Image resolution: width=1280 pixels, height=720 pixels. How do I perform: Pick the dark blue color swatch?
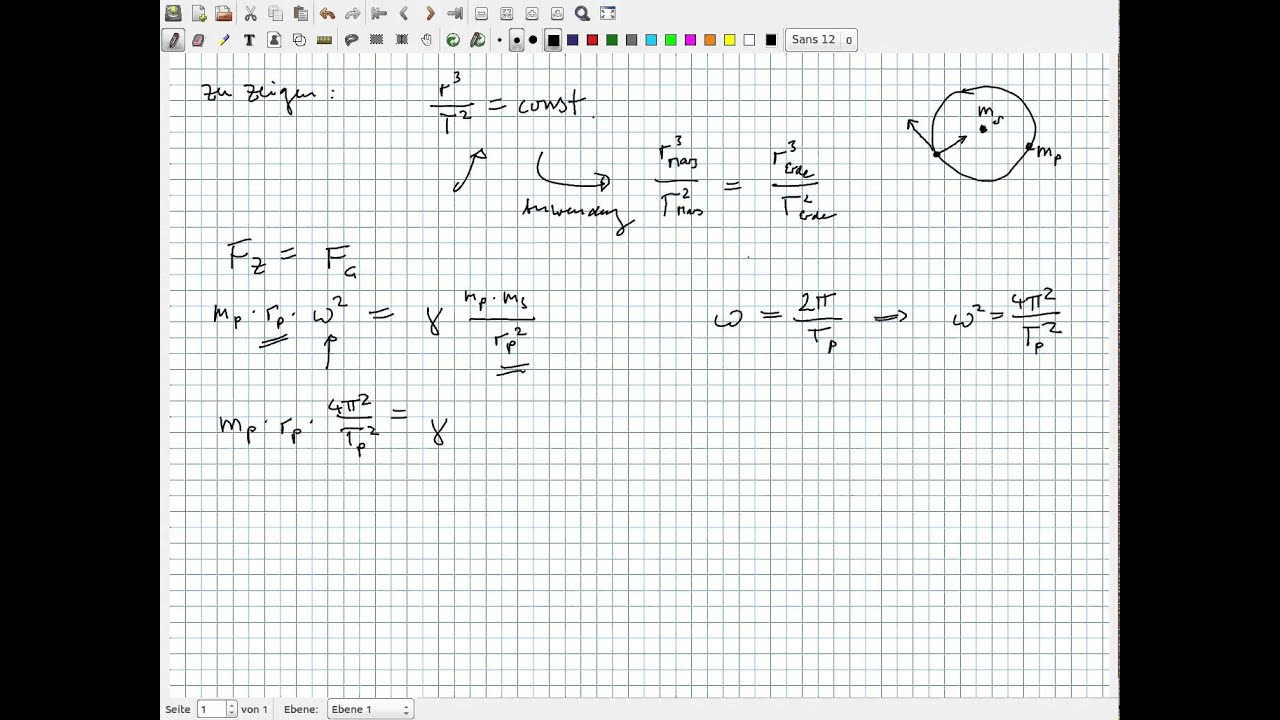point(573,40)
